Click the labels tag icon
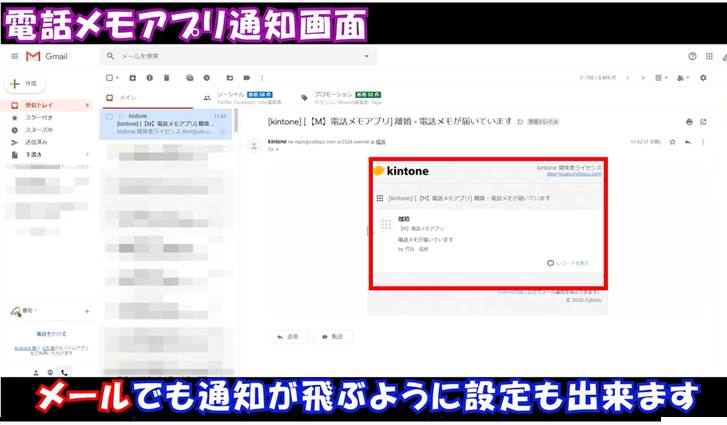The height and width of the screenshot is (425, 727). click(247, 78)
